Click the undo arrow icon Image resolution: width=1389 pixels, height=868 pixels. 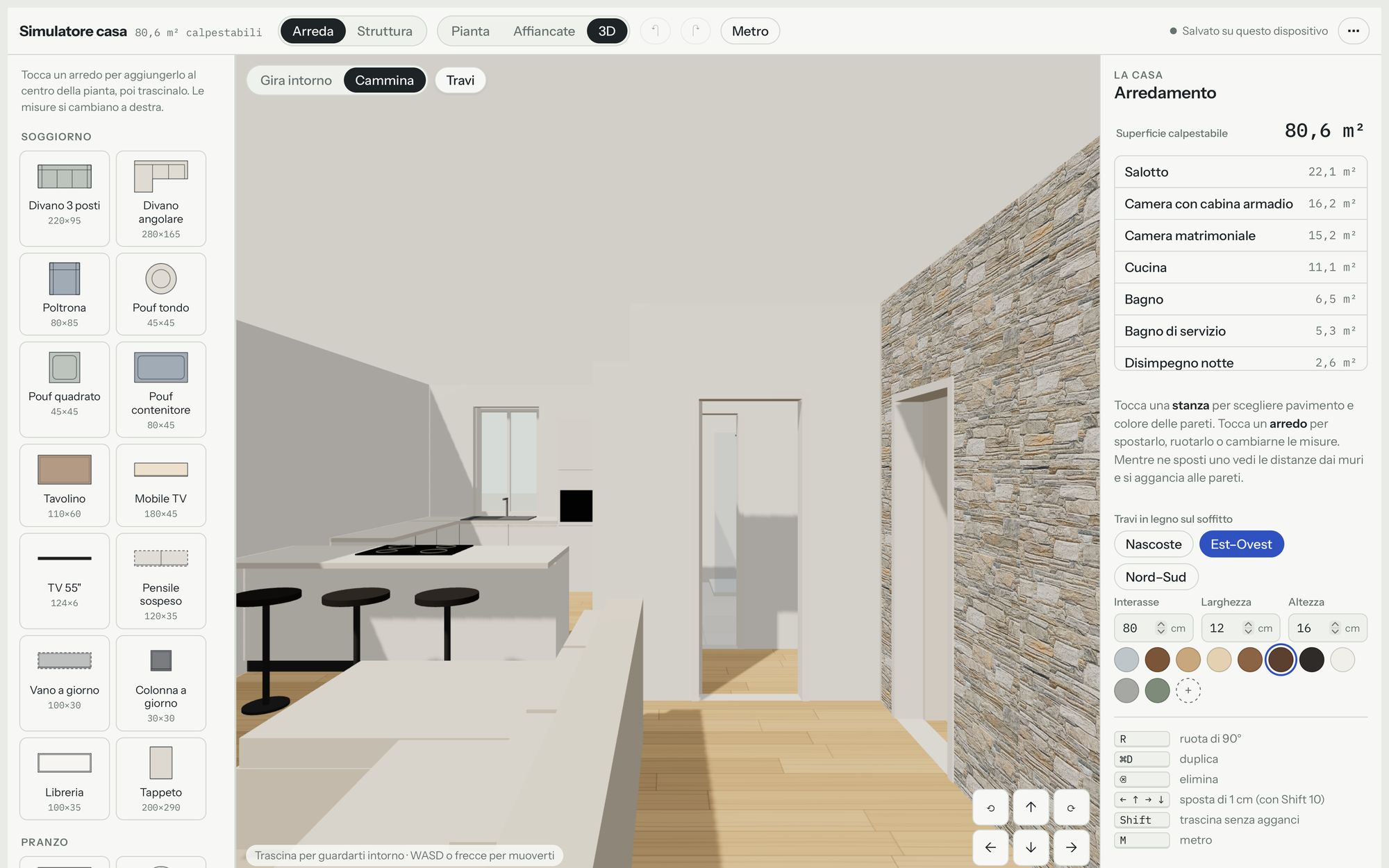655,31
